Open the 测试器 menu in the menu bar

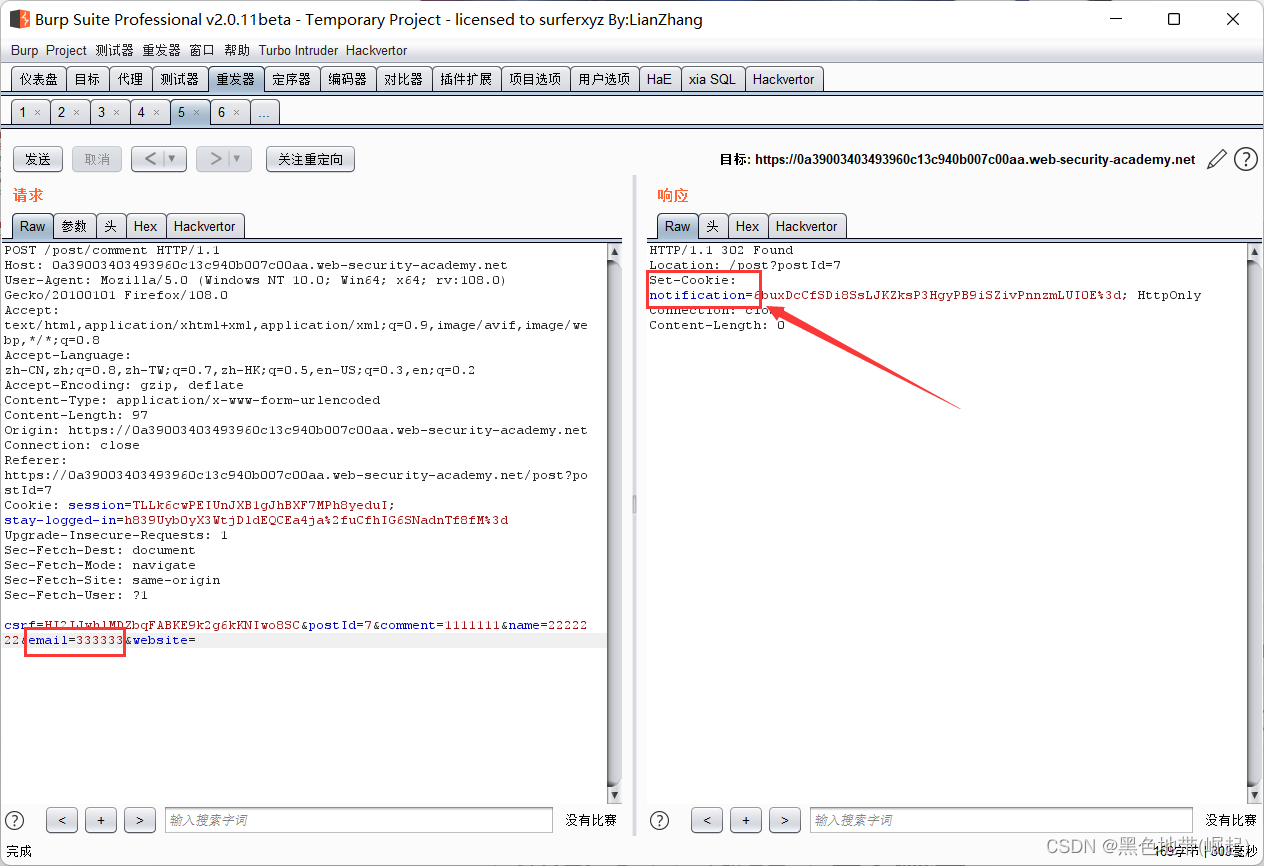(x=114, y=50)
